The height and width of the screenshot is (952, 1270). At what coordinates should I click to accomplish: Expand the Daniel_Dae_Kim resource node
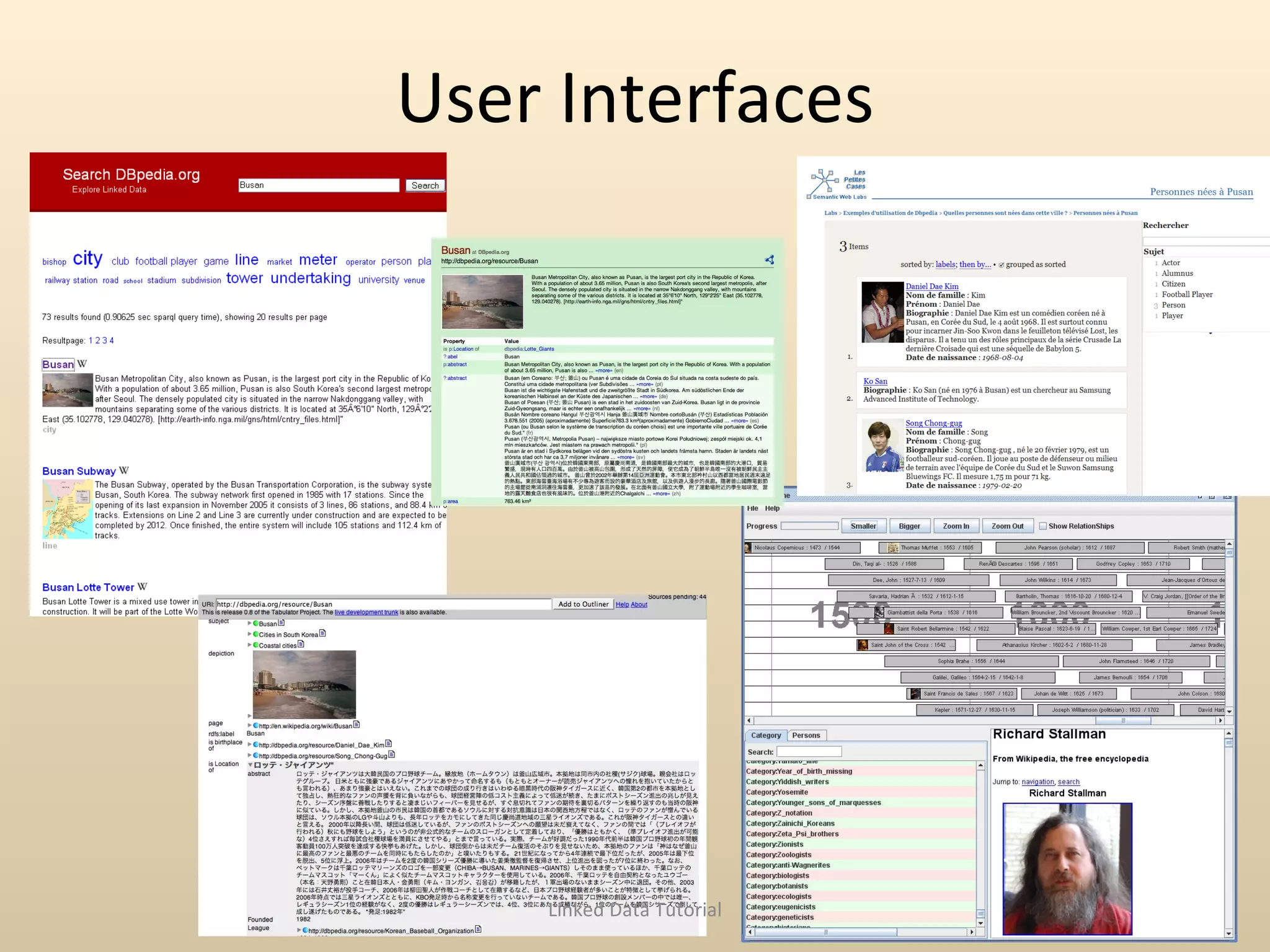(250, 744)
